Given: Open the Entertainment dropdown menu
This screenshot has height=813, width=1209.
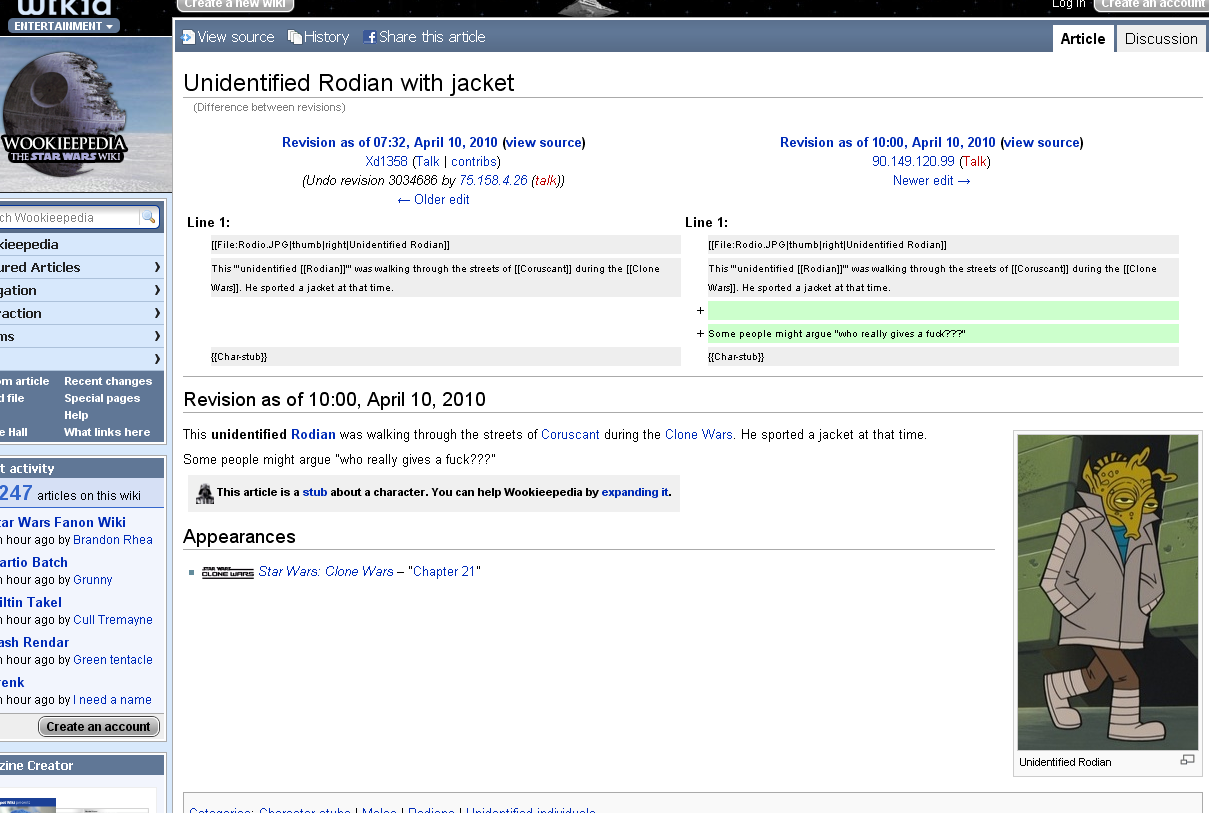Looking at the screenshot, I should (x=62, y=26).
